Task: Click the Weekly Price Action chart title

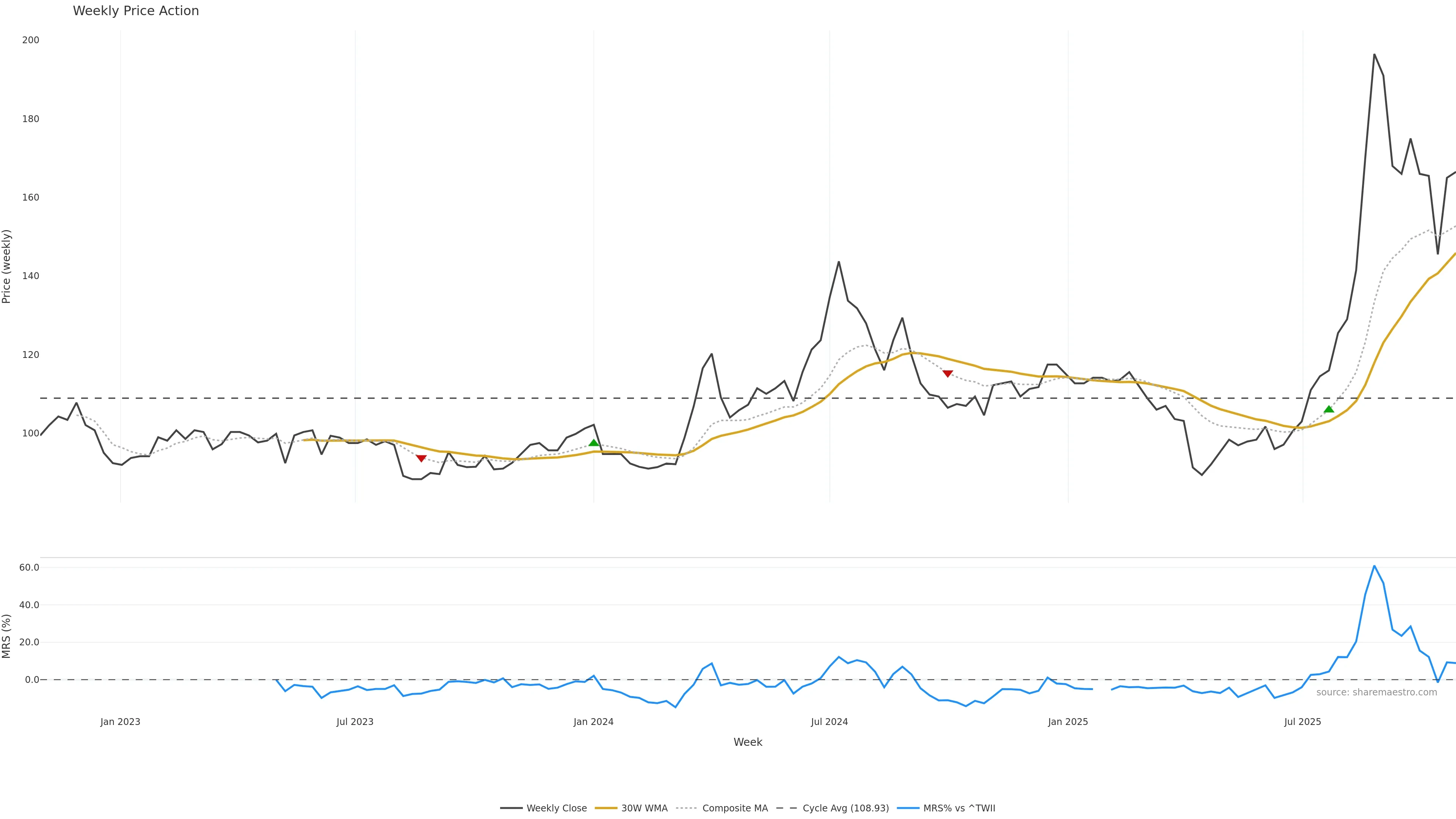Action: click(136, 11)
